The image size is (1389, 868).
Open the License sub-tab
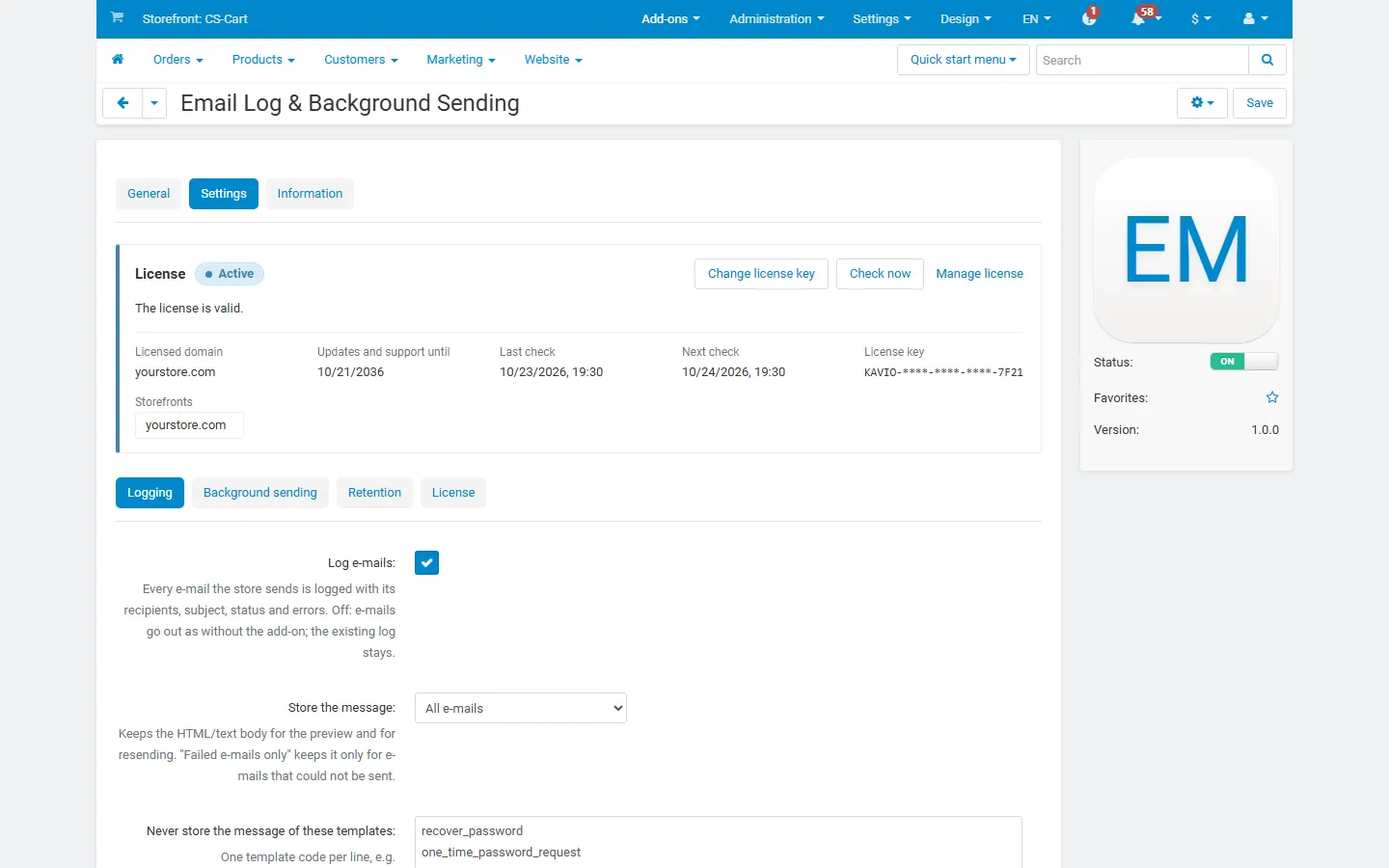click(453, 493)
